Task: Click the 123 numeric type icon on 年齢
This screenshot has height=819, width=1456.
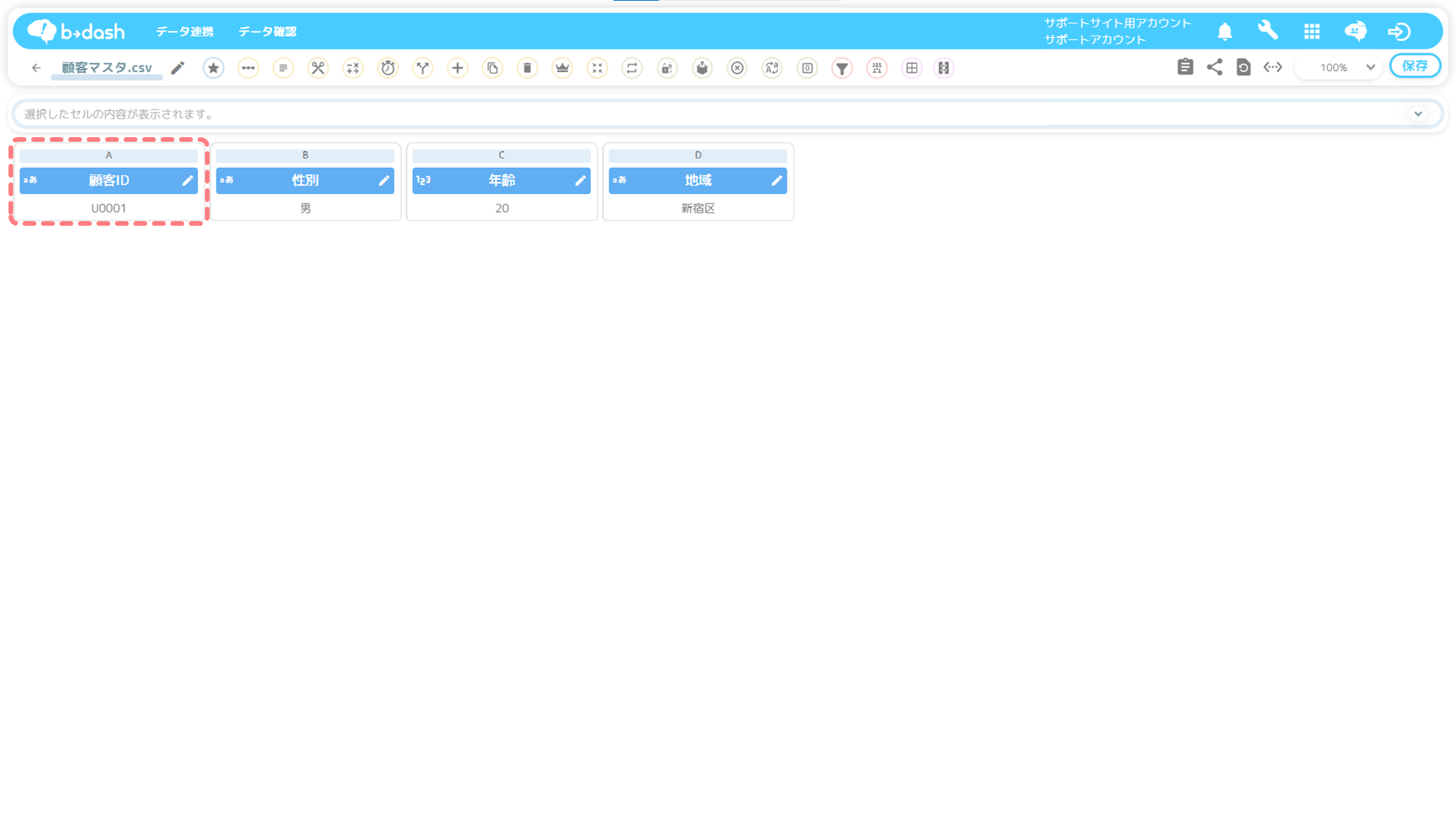Action: click(423, 180)
